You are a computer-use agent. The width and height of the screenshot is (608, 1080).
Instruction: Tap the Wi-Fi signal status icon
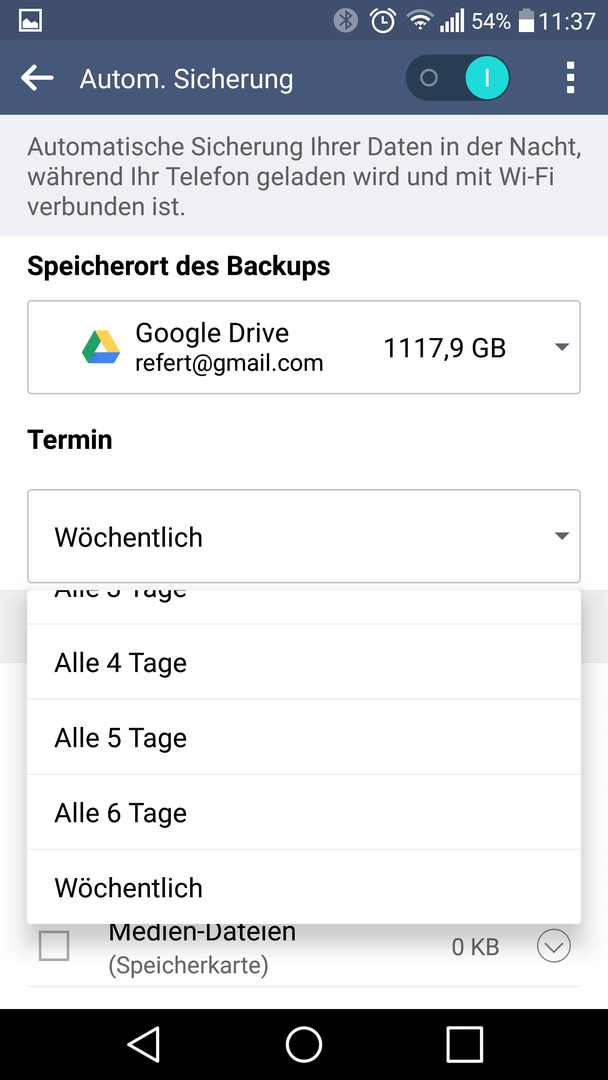(419, 21)
